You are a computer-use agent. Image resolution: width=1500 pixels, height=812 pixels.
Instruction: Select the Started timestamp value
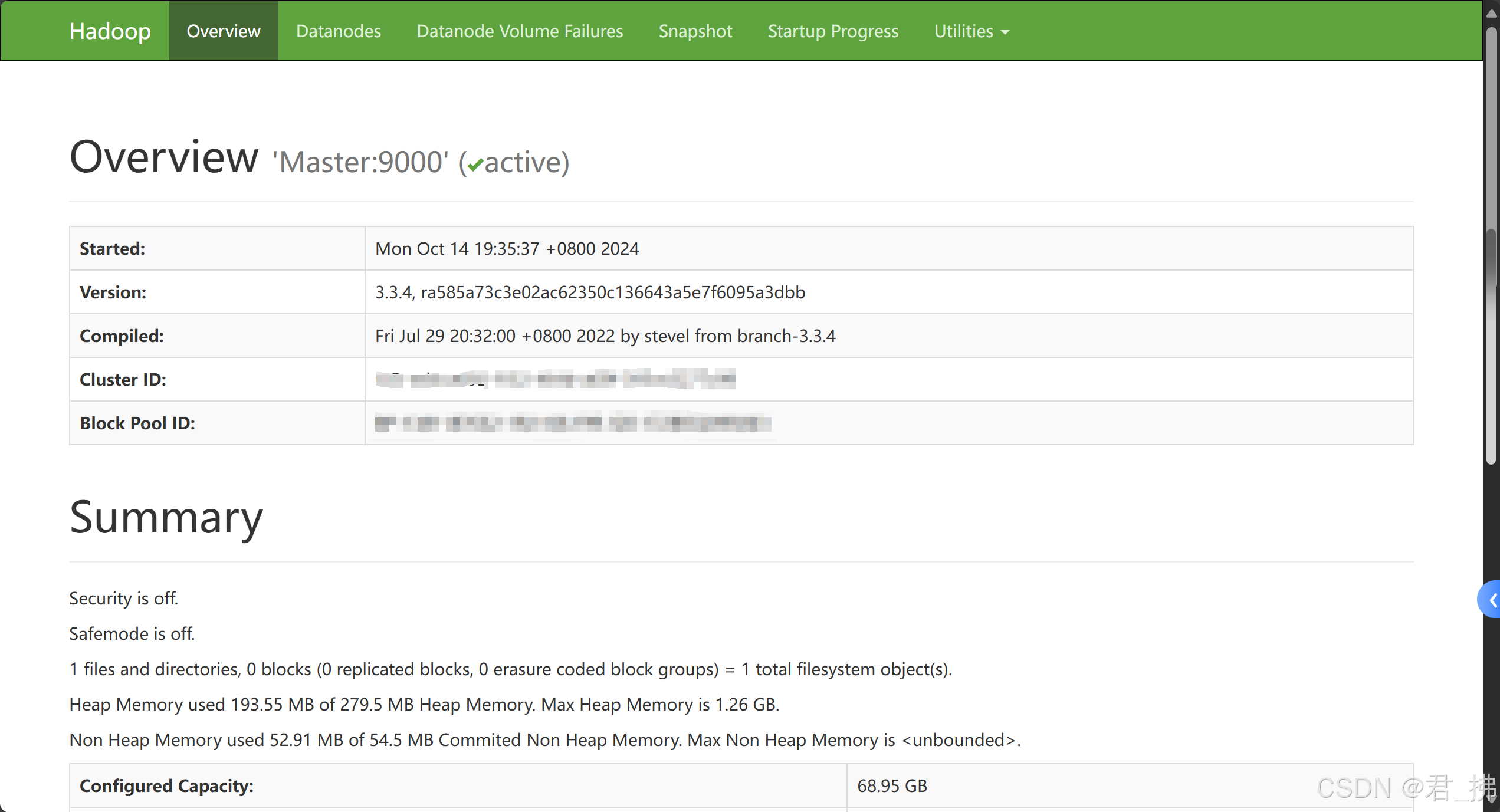[507, 249]
